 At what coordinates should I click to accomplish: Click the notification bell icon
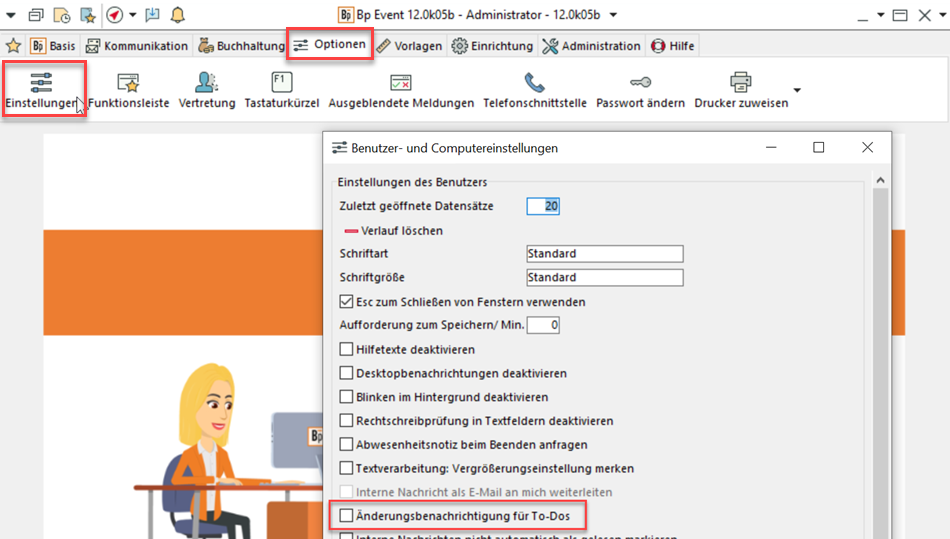pos(178,15)
